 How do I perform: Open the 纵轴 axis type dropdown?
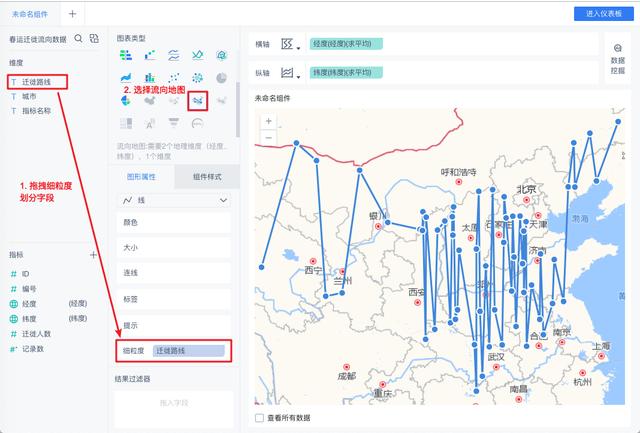[x=290, y=73]
